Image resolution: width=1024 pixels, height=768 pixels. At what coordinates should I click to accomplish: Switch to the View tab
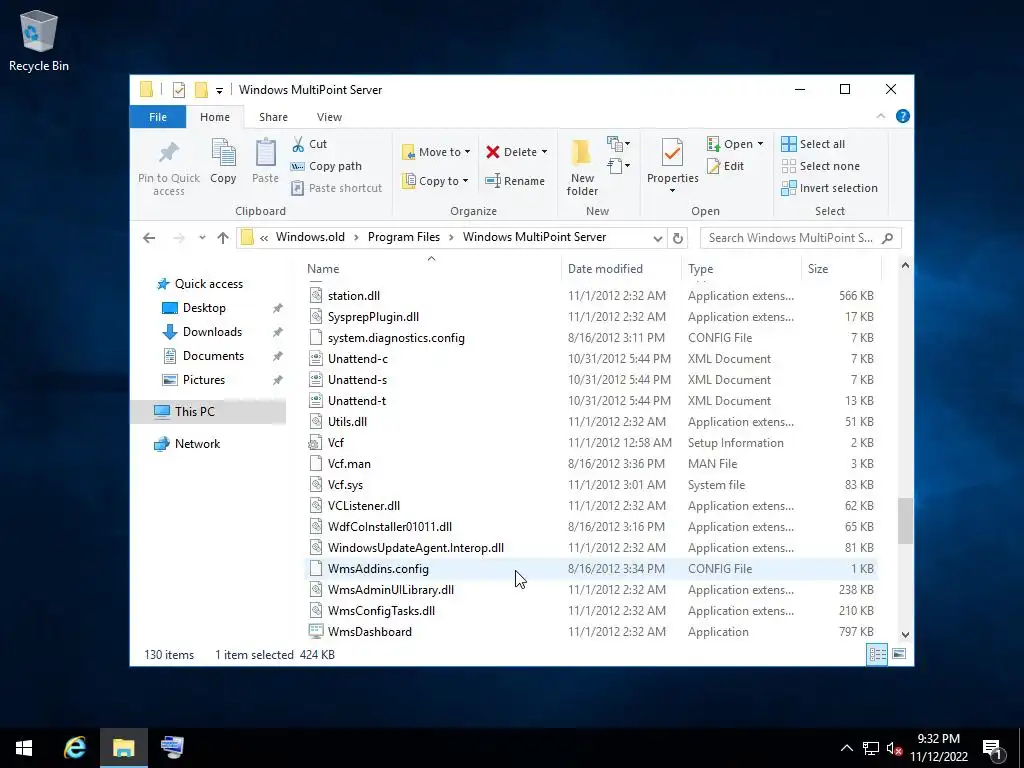click(329, 117)
